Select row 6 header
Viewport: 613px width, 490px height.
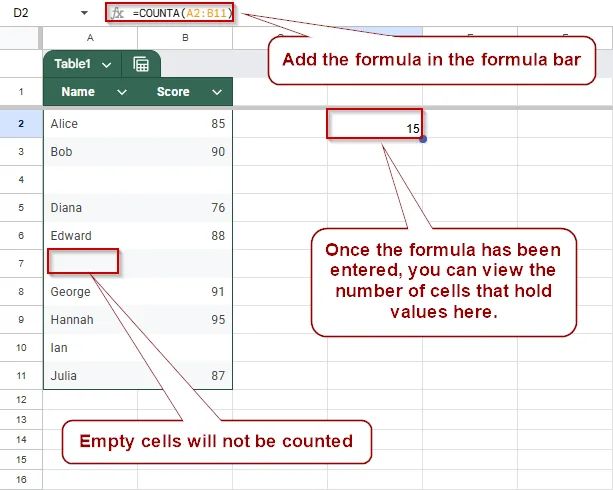21,236
